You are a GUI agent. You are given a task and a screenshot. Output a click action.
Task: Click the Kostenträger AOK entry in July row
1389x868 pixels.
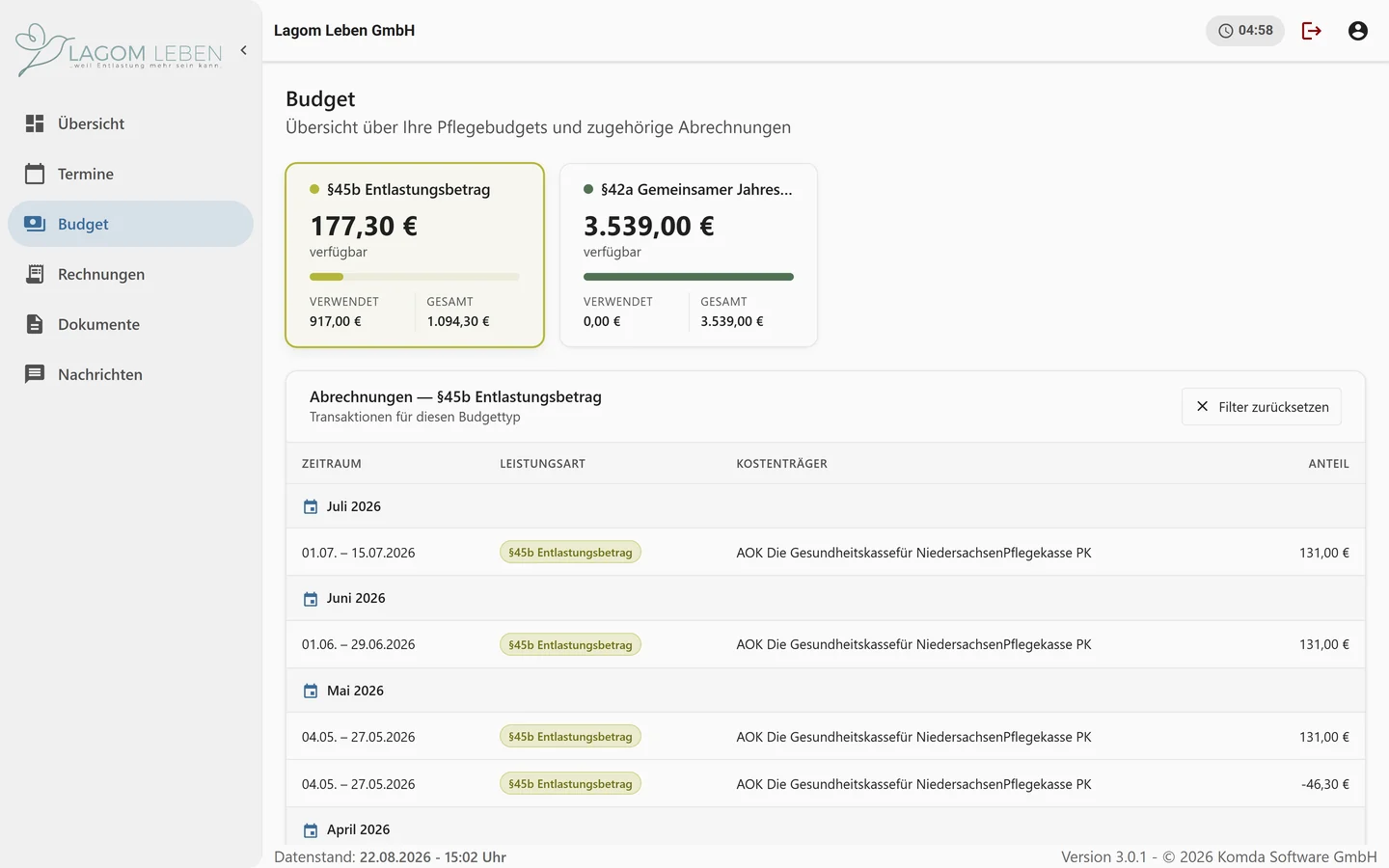coord(913,553)
